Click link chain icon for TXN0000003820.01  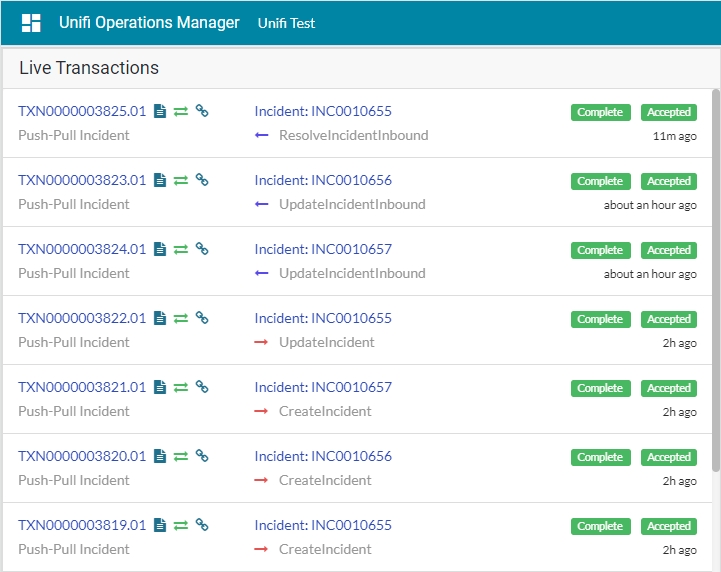[x=202, y=457]
